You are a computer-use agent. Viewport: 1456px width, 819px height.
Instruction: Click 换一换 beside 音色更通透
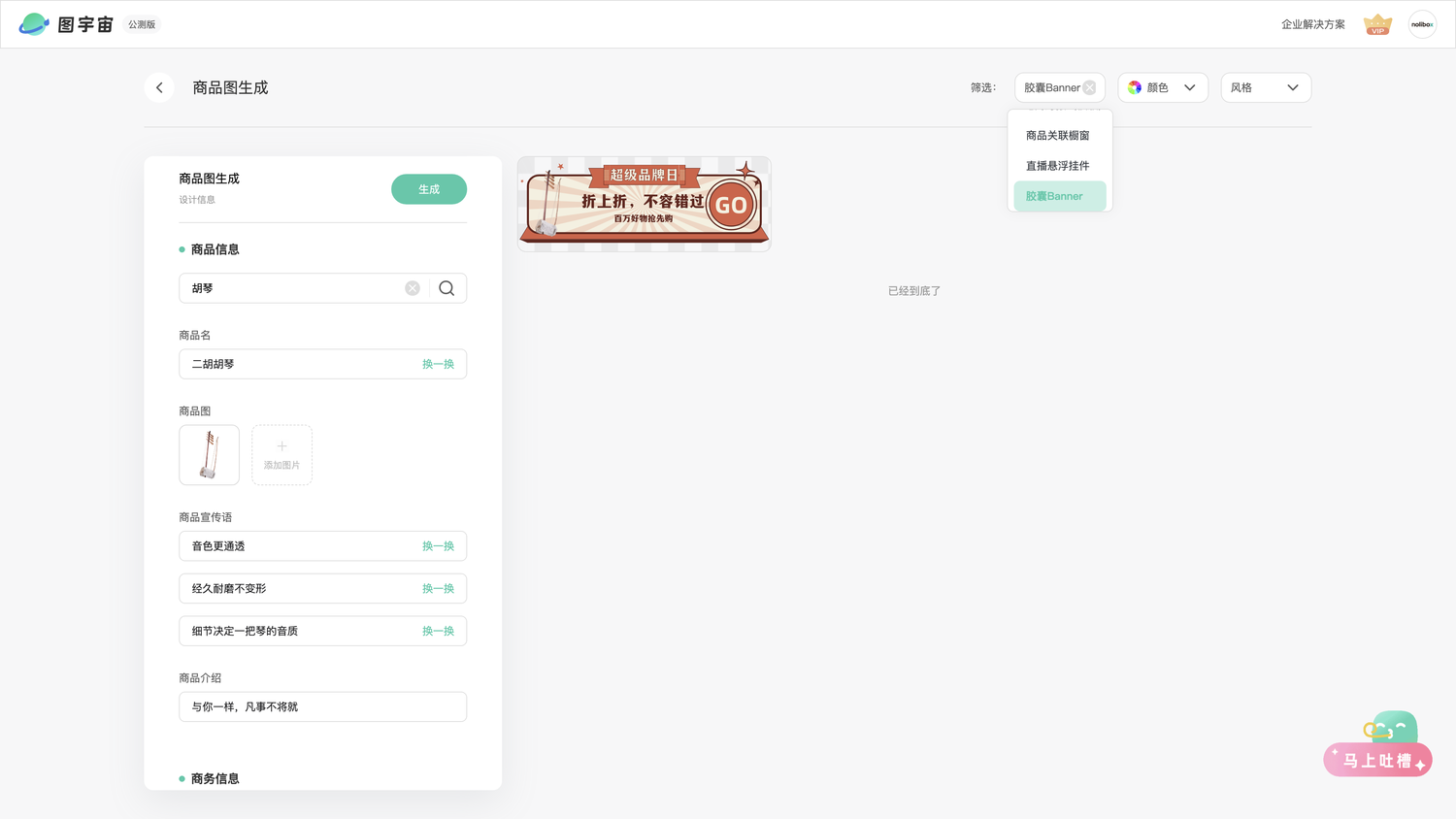pyautogui.click(x=438, y=546)
